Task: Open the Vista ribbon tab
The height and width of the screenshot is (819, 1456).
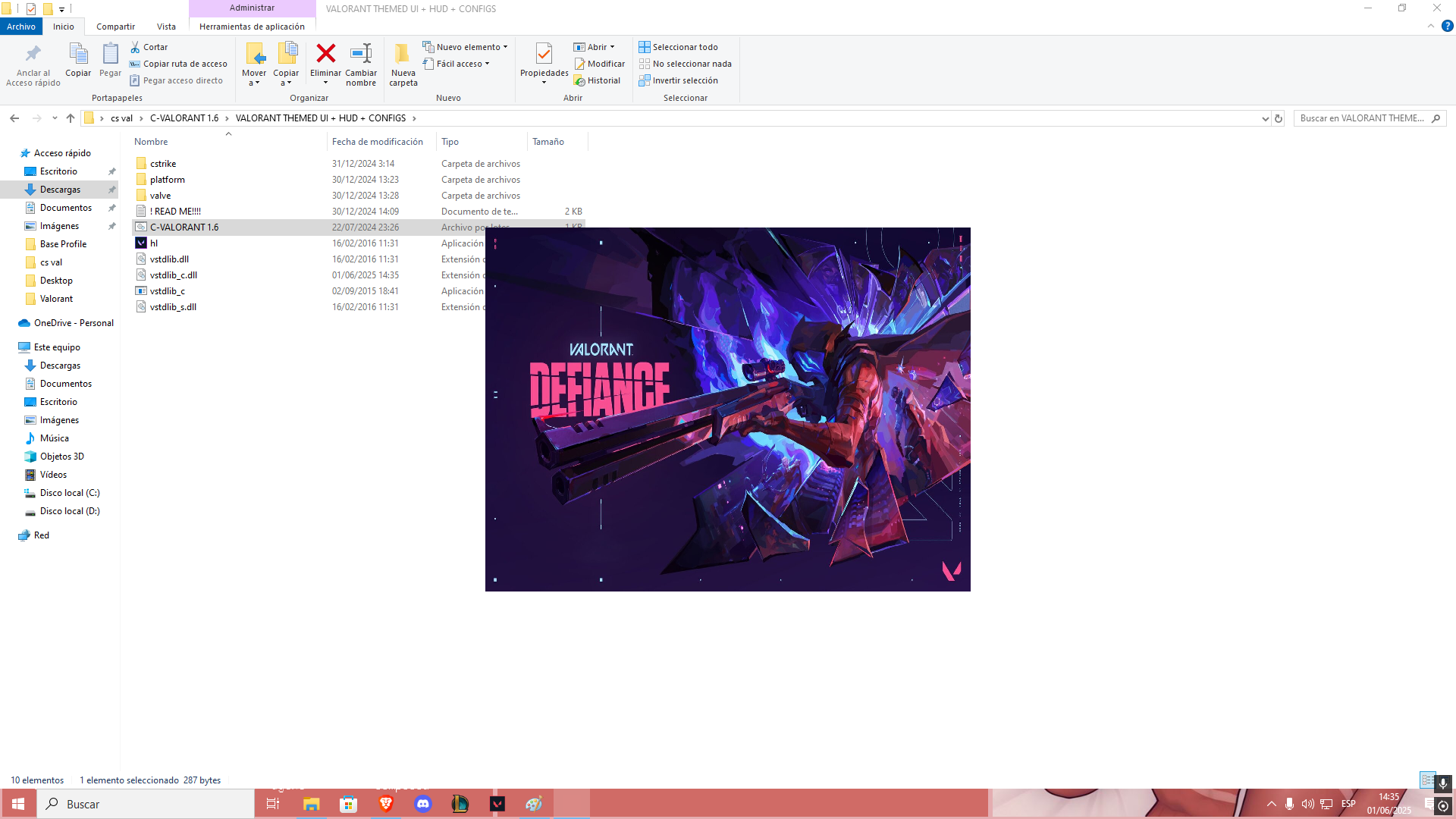Action: [x=166, y=27]
